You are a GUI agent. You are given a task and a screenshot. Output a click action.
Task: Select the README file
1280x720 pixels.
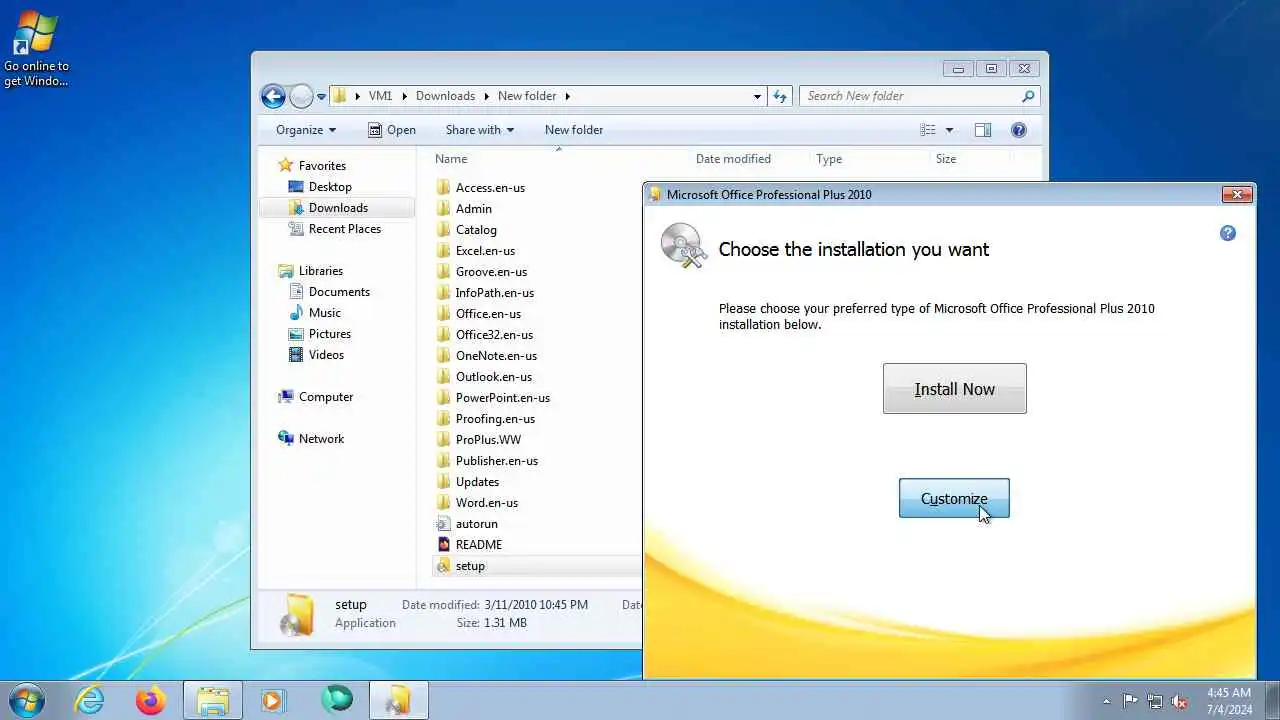(478, 545)
